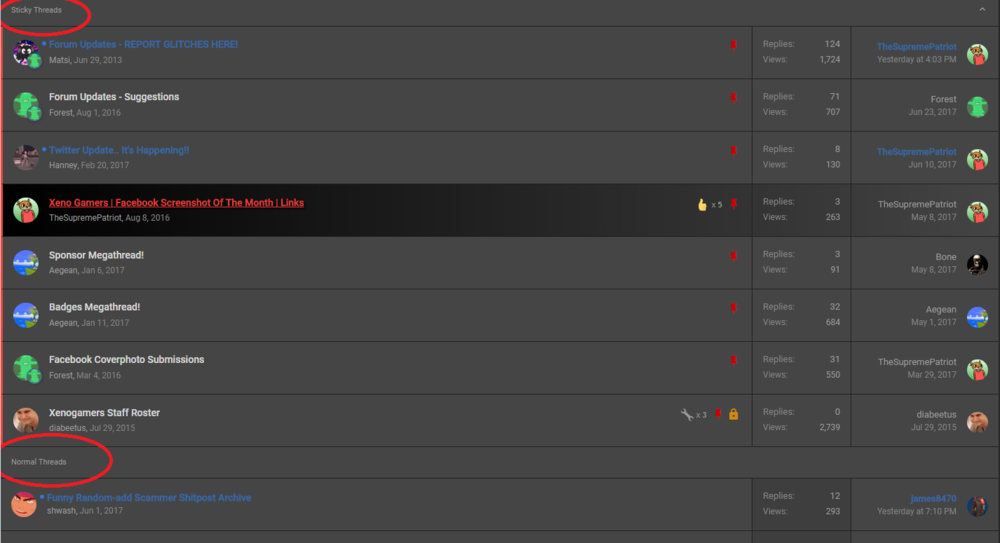The height and width of the screenshot is (543, 1000).
Task: Open last poster Forest on Suggestions row
Action: (943, 99)
